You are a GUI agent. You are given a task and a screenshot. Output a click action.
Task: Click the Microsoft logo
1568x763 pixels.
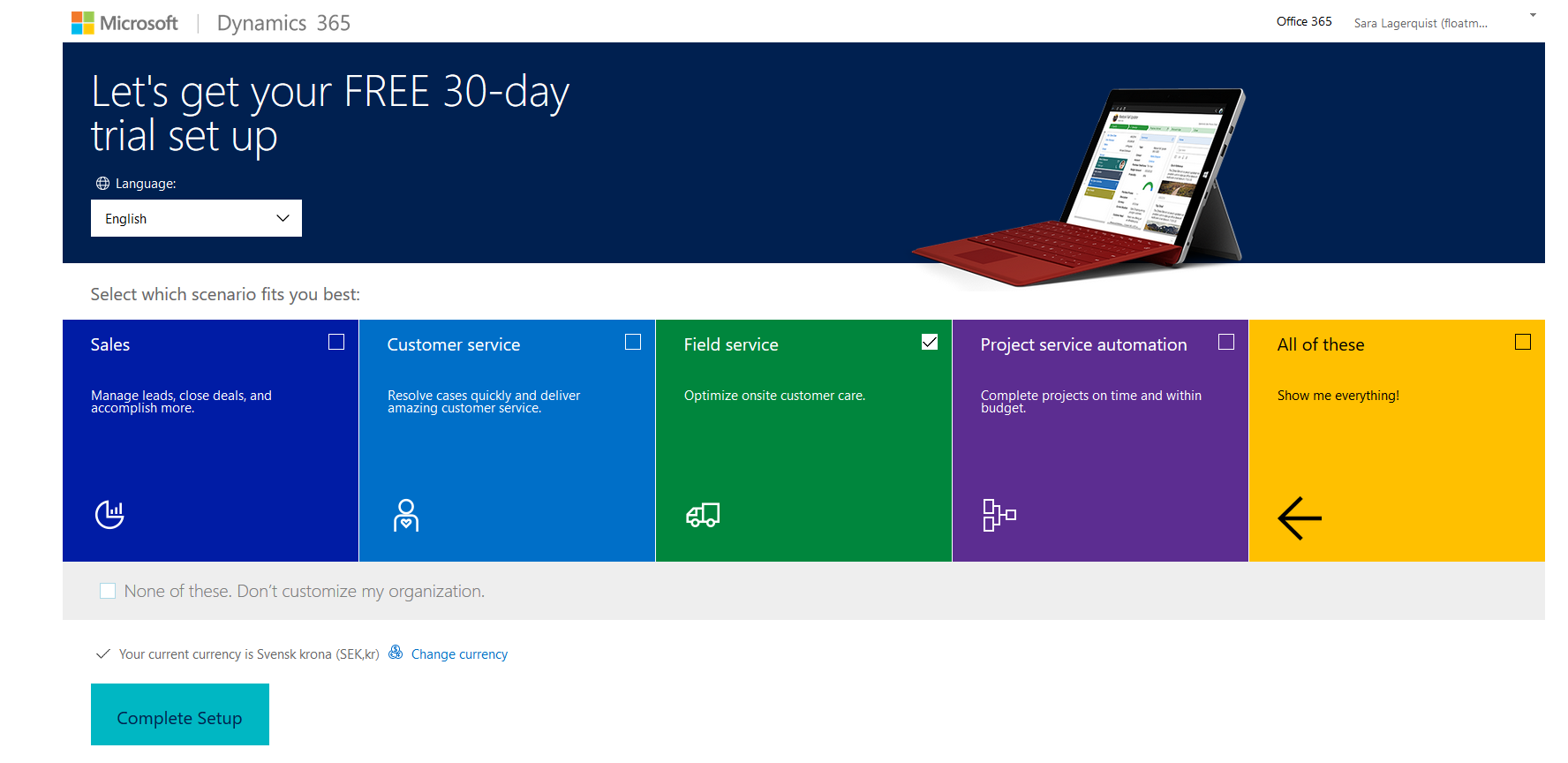(124, 23)
